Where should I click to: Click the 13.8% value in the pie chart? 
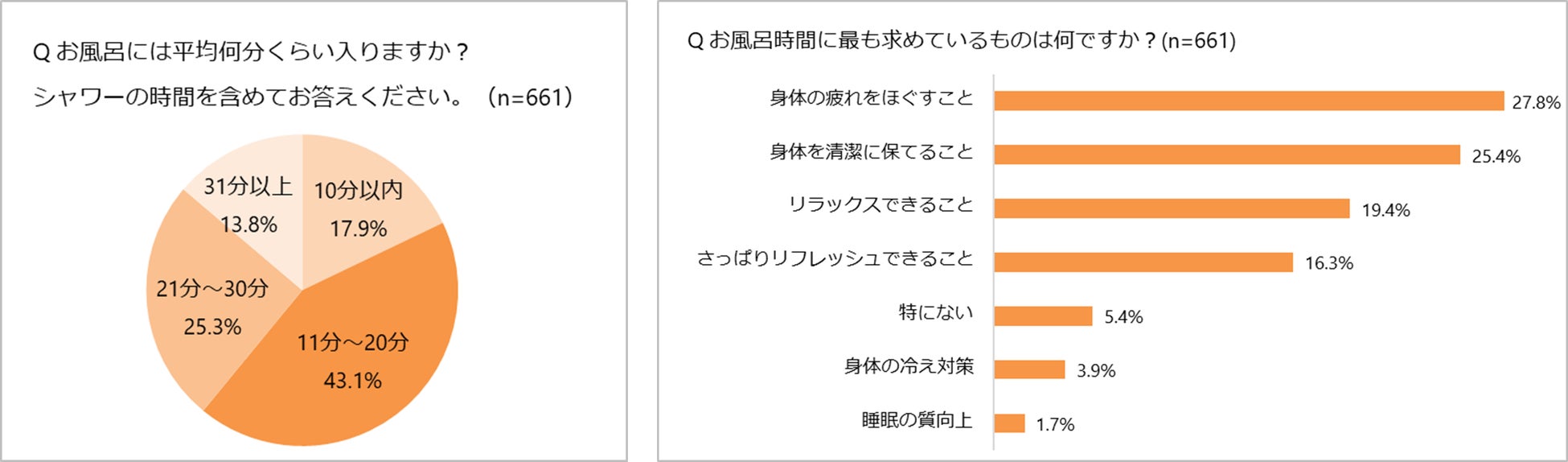click(248, 225)
